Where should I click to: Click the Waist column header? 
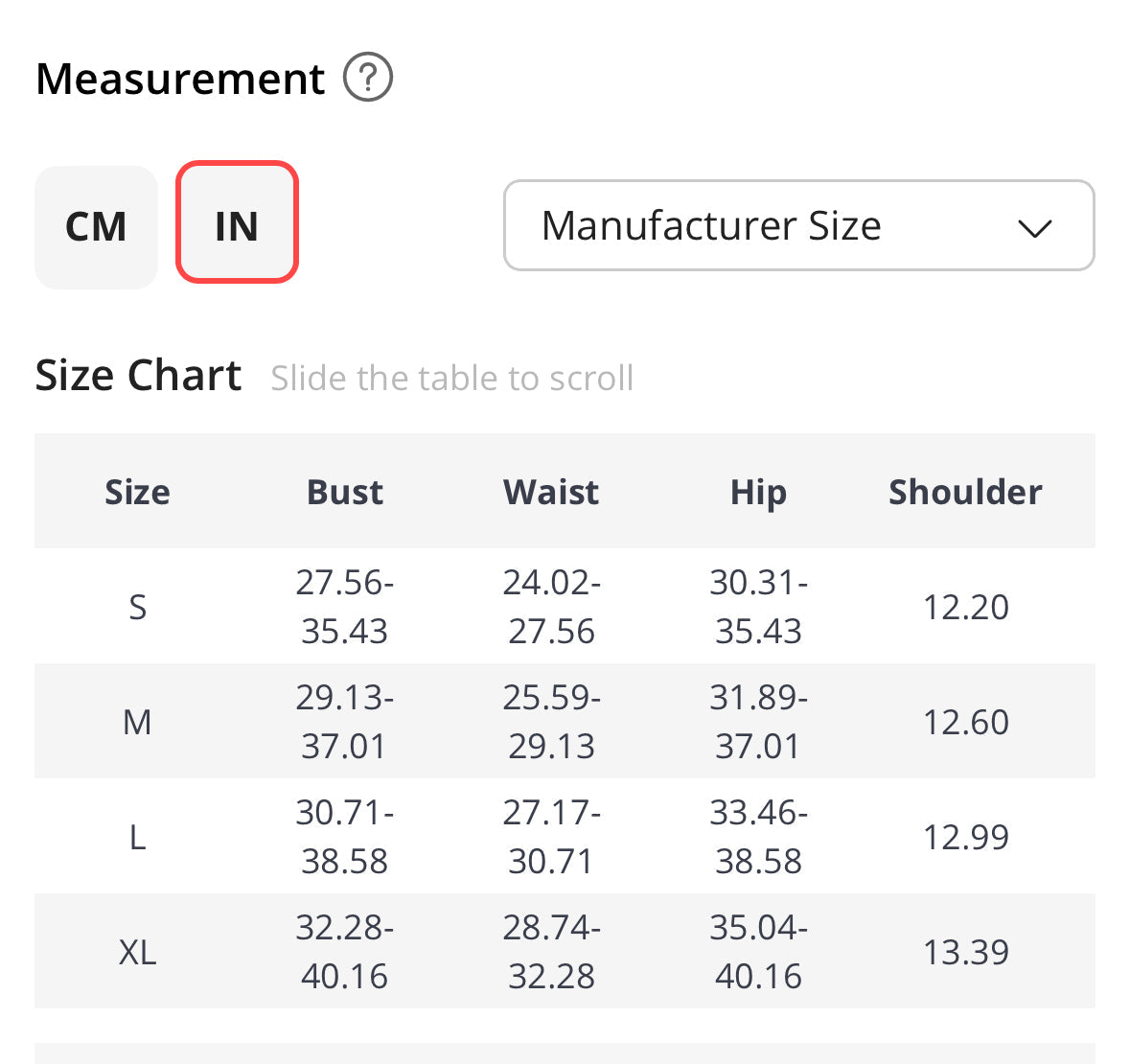point(551,492)
